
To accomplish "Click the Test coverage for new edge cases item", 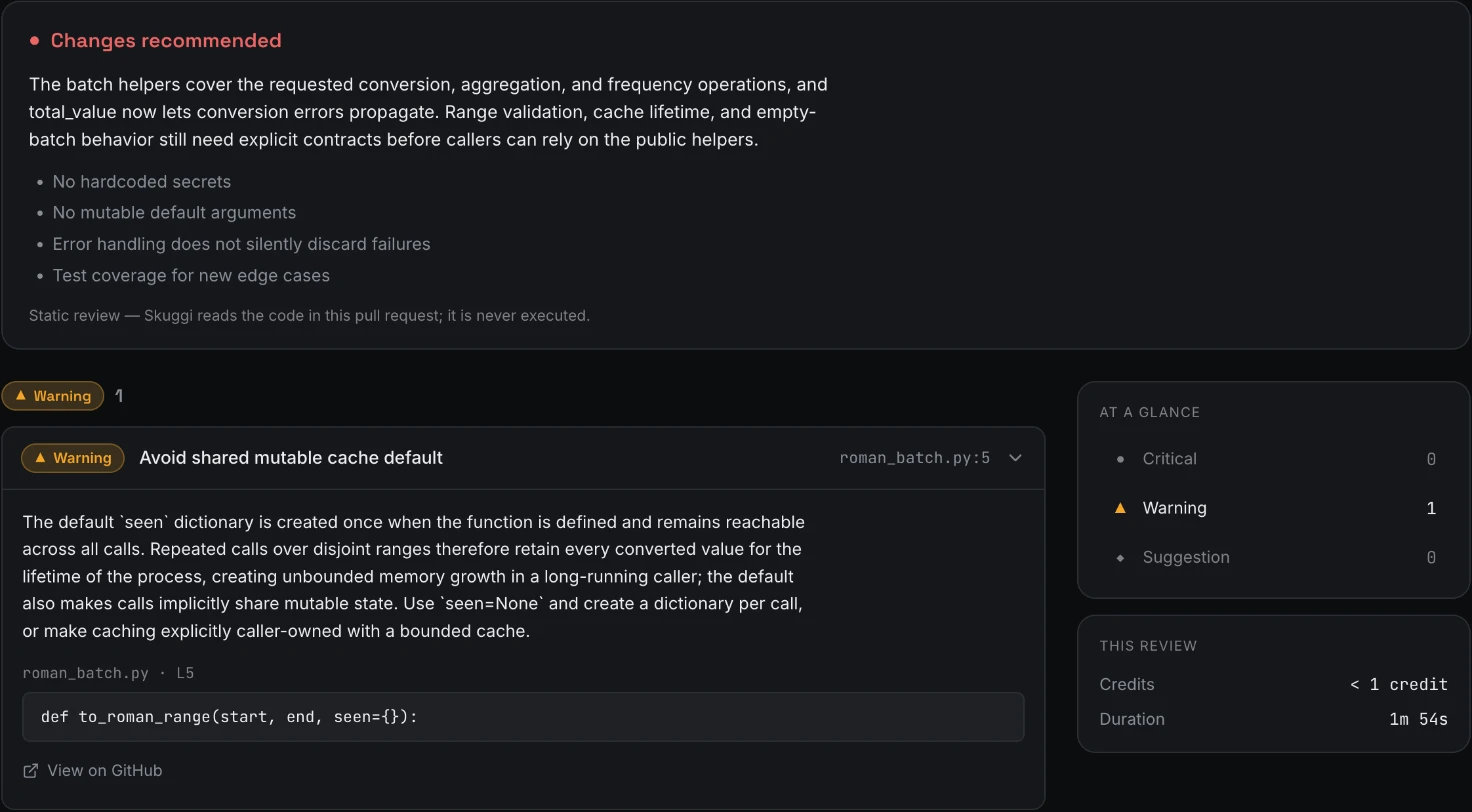I will [x=191, y=275].
